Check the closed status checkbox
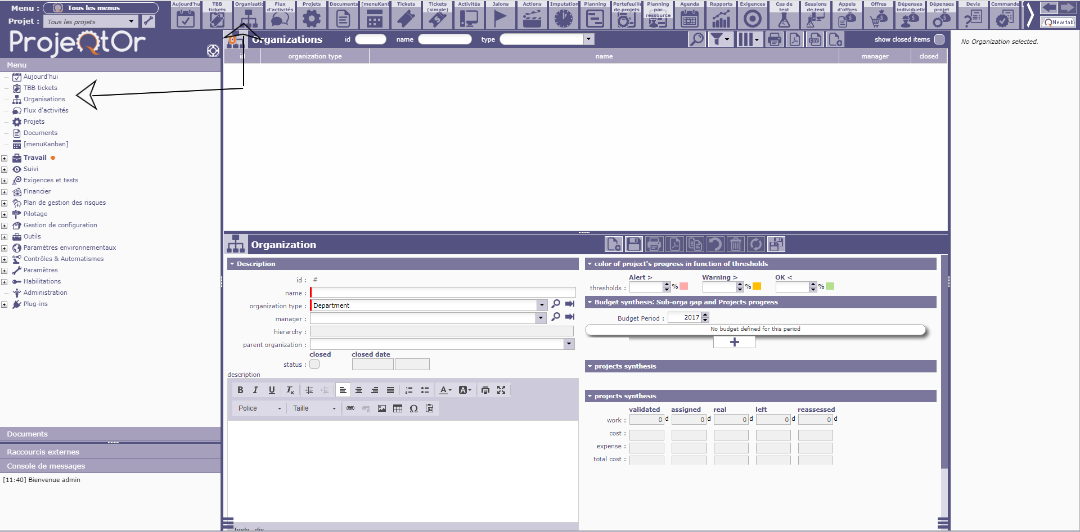This screenshot has width=1080, height=532. click(315, 364)
